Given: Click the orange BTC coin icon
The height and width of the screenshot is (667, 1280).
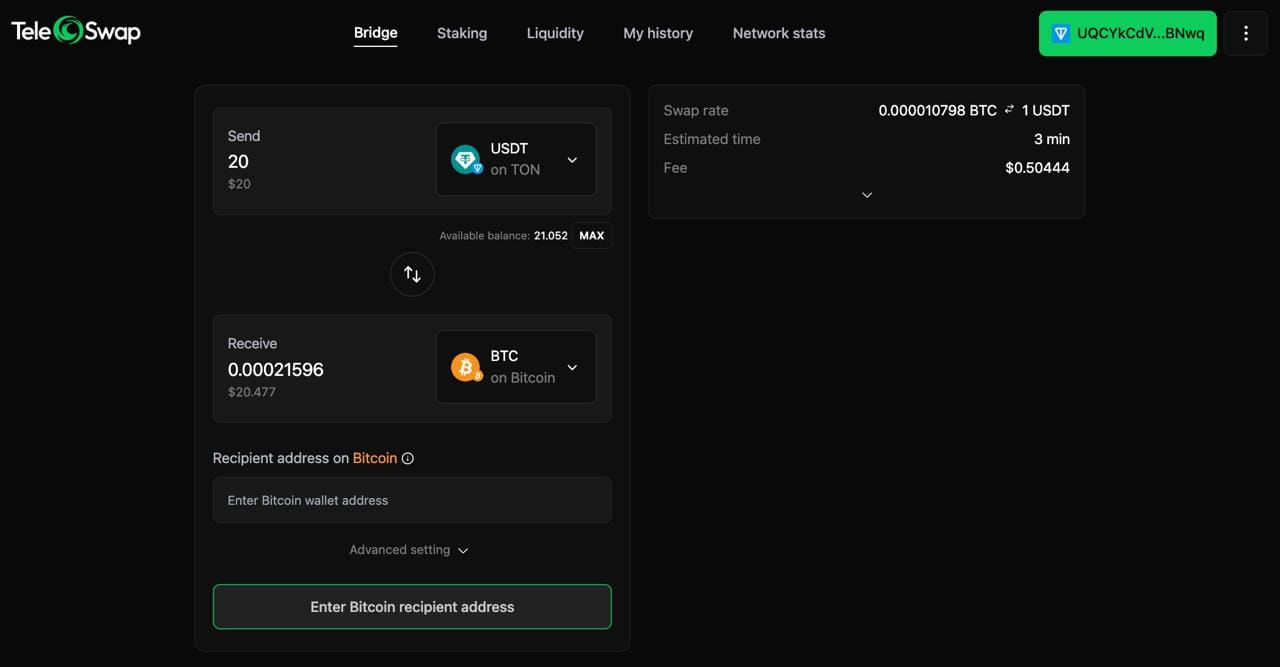Looking at the screenshot, I should [x=466, y=367].
